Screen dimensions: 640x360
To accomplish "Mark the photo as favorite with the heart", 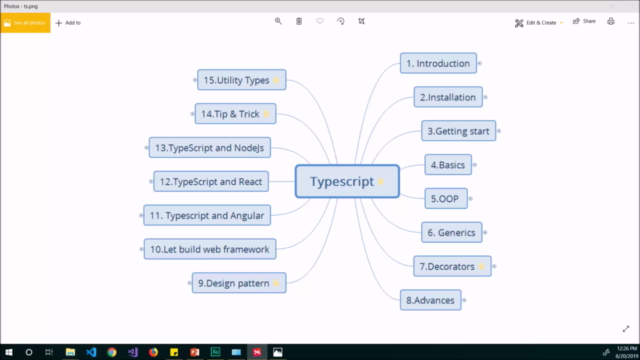I will pyautogui.click(x=320, y=21).
